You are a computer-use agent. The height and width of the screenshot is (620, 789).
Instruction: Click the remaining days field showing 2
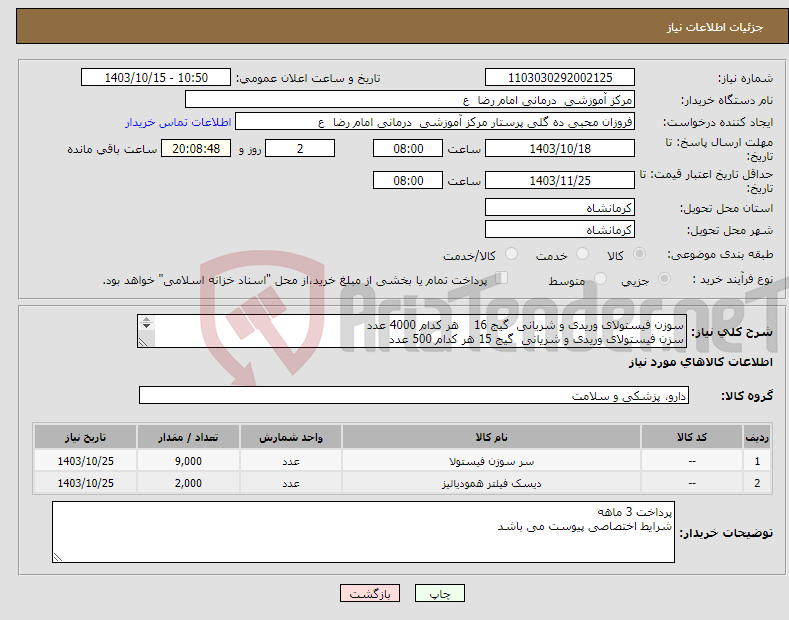pyautogui.click(x=300, y=148)
